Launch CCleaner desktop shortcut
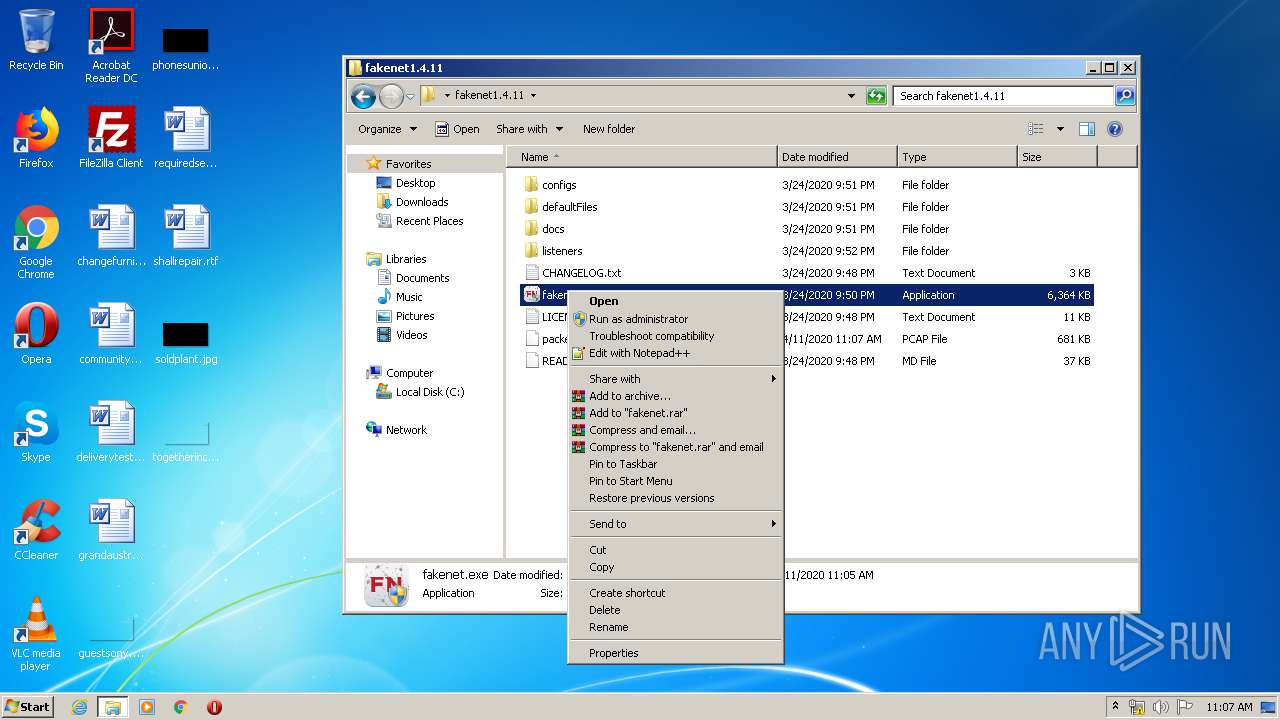The width and height of the screenshot is (1280, 720). point(36,530)
